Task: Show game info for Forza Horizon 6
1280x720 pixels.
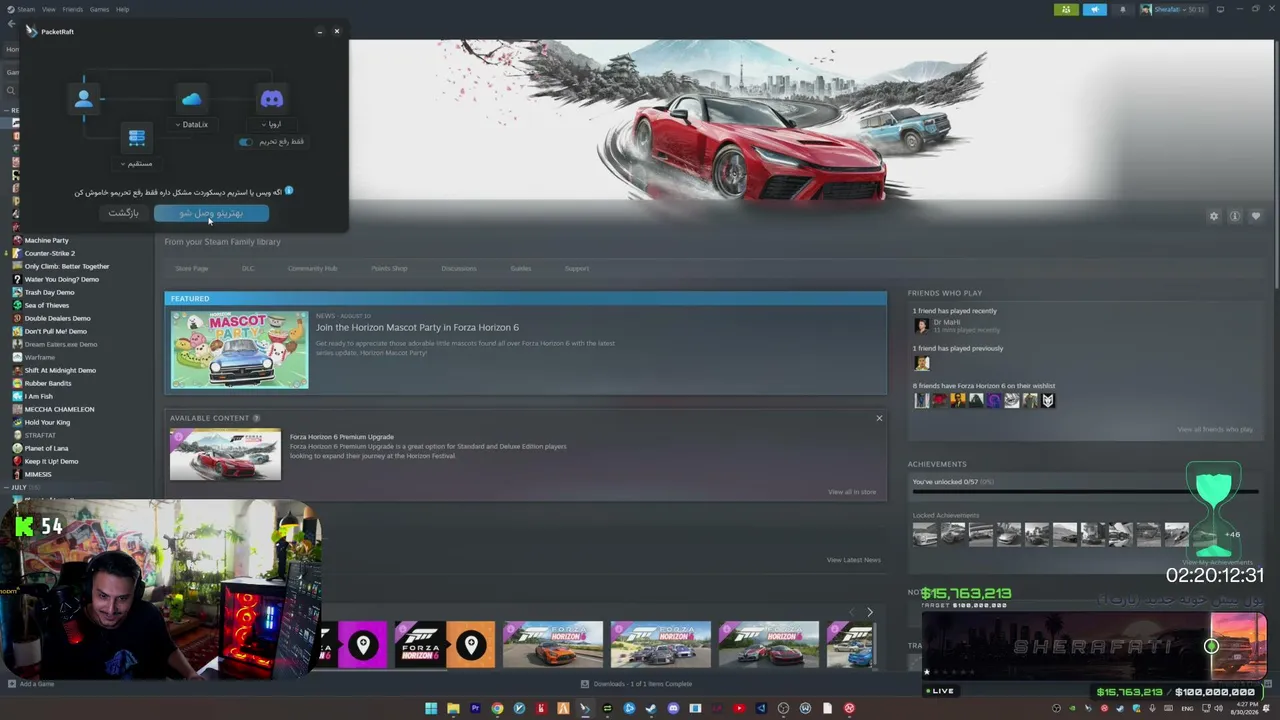Action: 1235,216
